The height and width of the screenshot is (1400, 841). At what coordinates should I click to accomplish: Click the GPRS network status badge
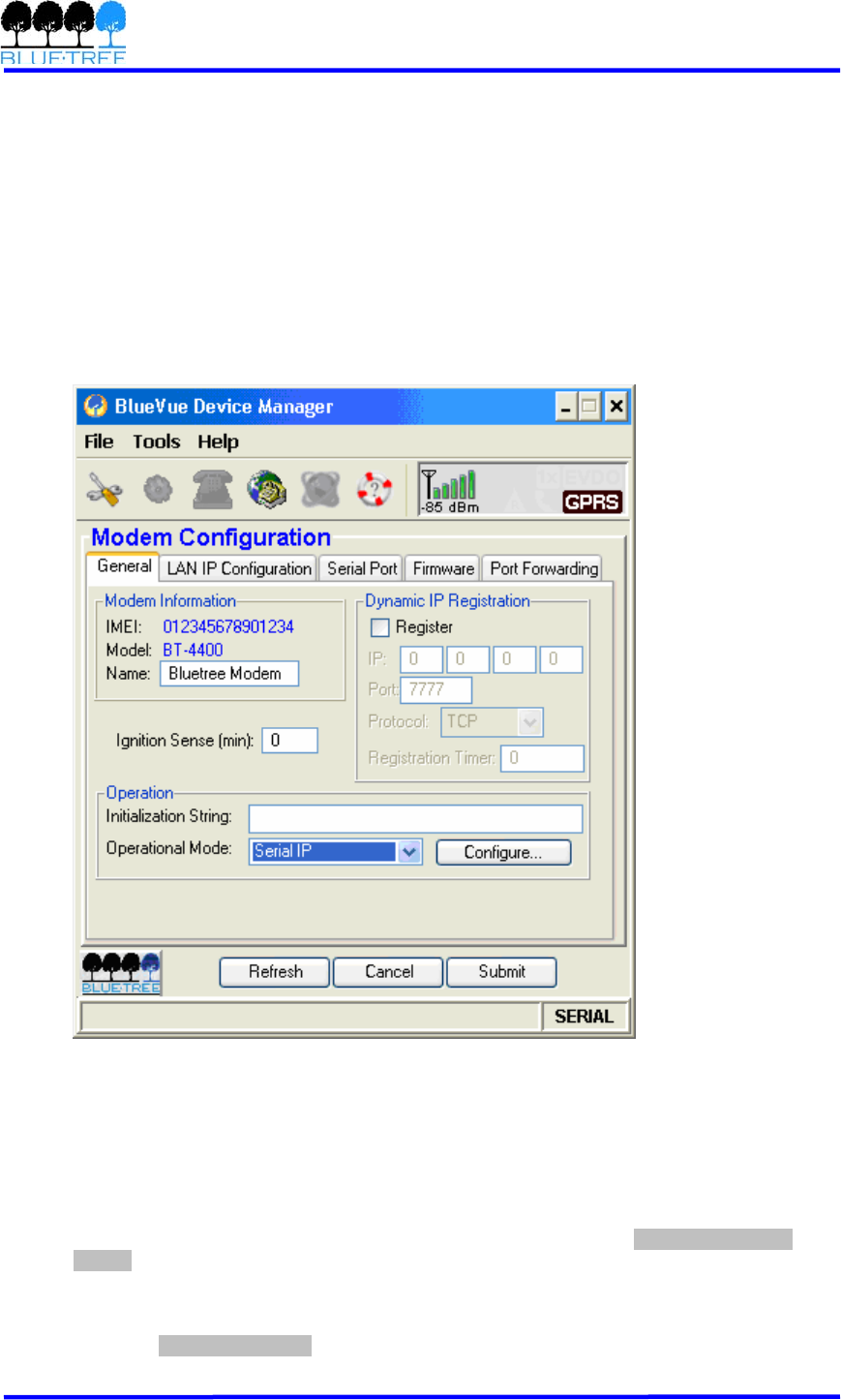pyautogui.click(x=592, y=502)
